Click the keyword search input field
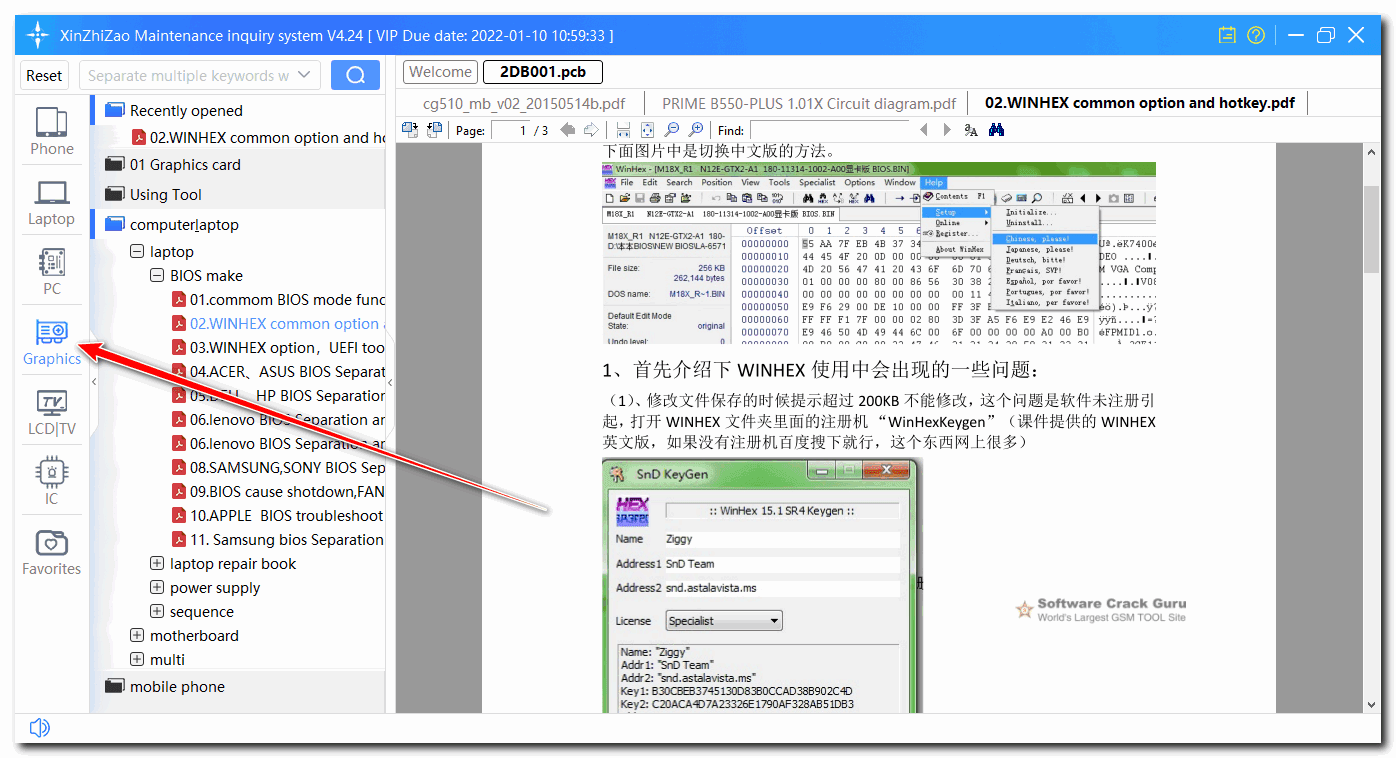 coord(190,75)
